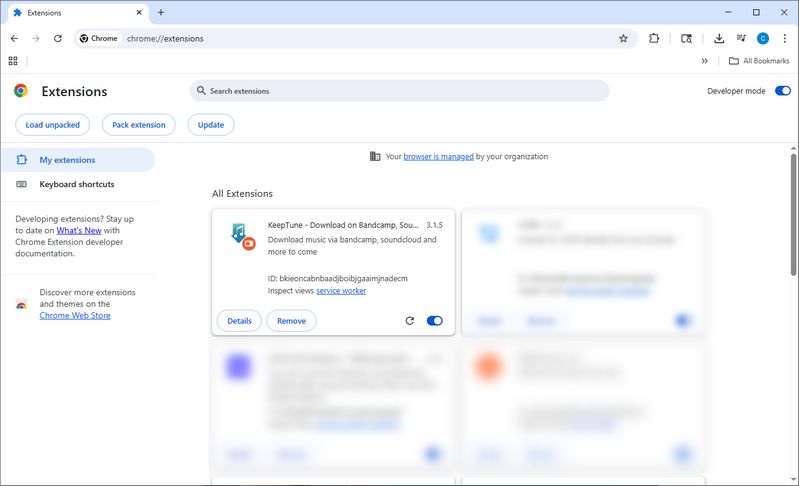The image size is (799, 486).
Task: Open the Chrome Web Store link
Action: pyautogui.click(x=75, y=315)
